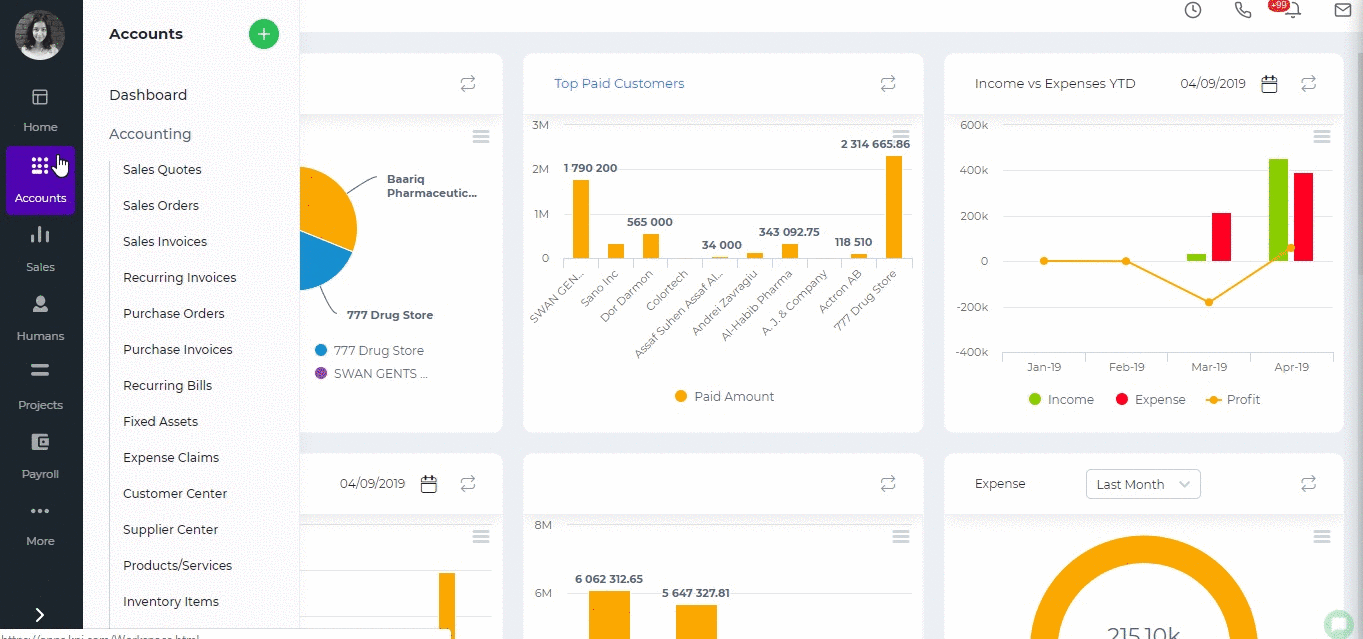Go to Sales Orders
Viewport: 1363px width, 639px height.
(x=161, y=206)
